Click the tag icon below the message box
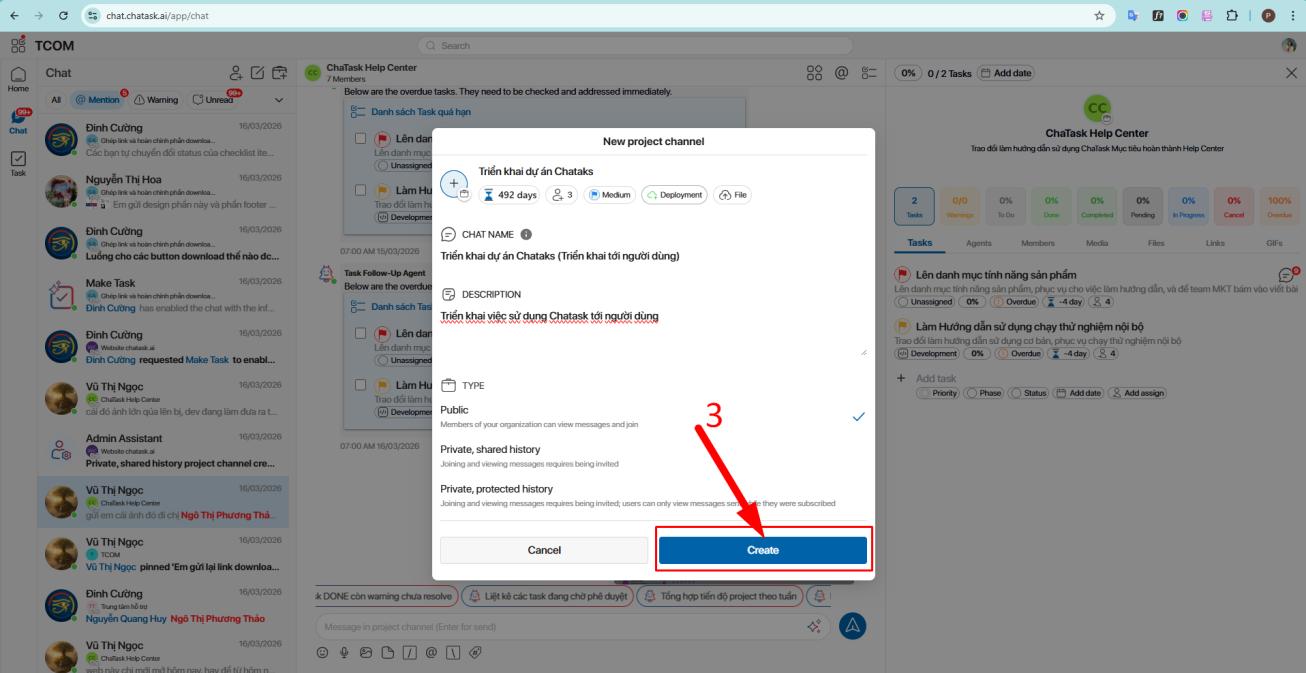This screenshot has height=673, width=1306. tap(476, 652)
